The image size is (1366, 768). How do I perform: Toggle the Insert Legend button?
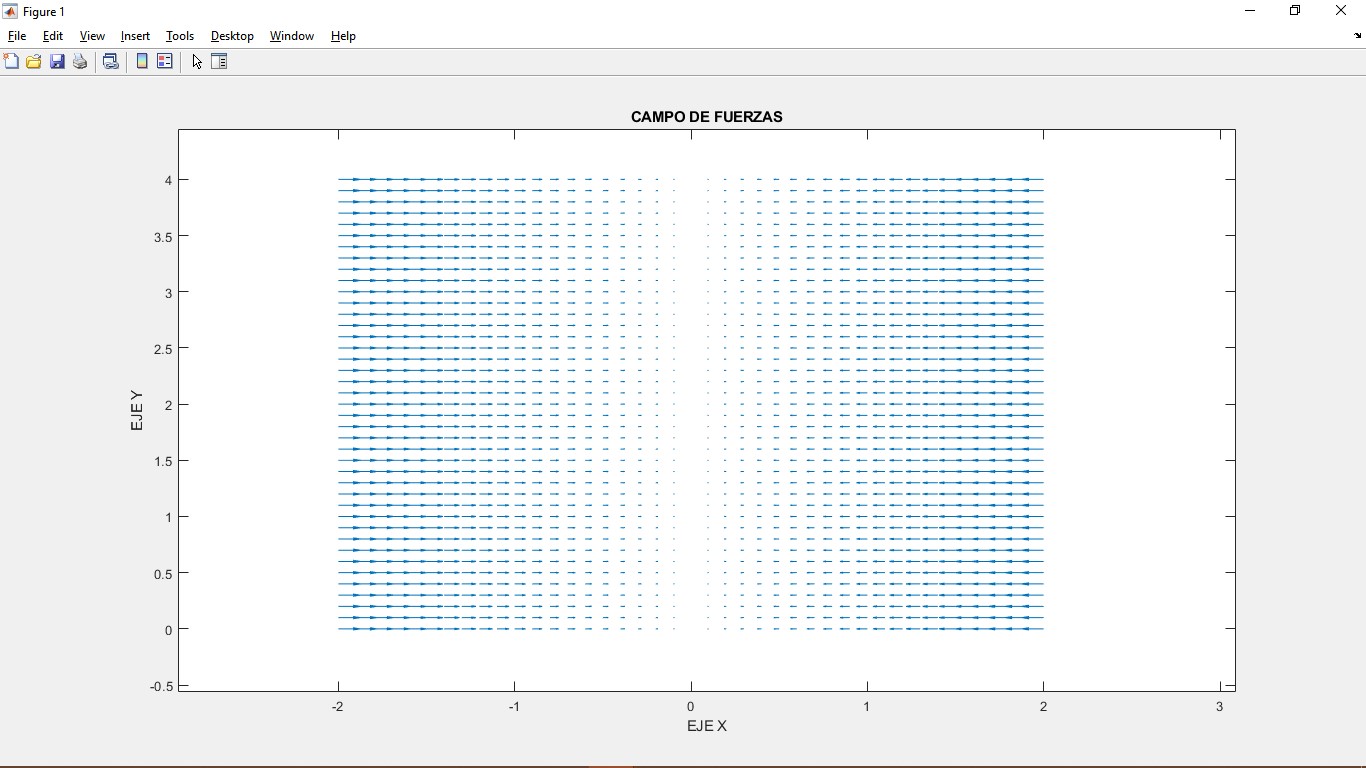(x=165, y=62)
